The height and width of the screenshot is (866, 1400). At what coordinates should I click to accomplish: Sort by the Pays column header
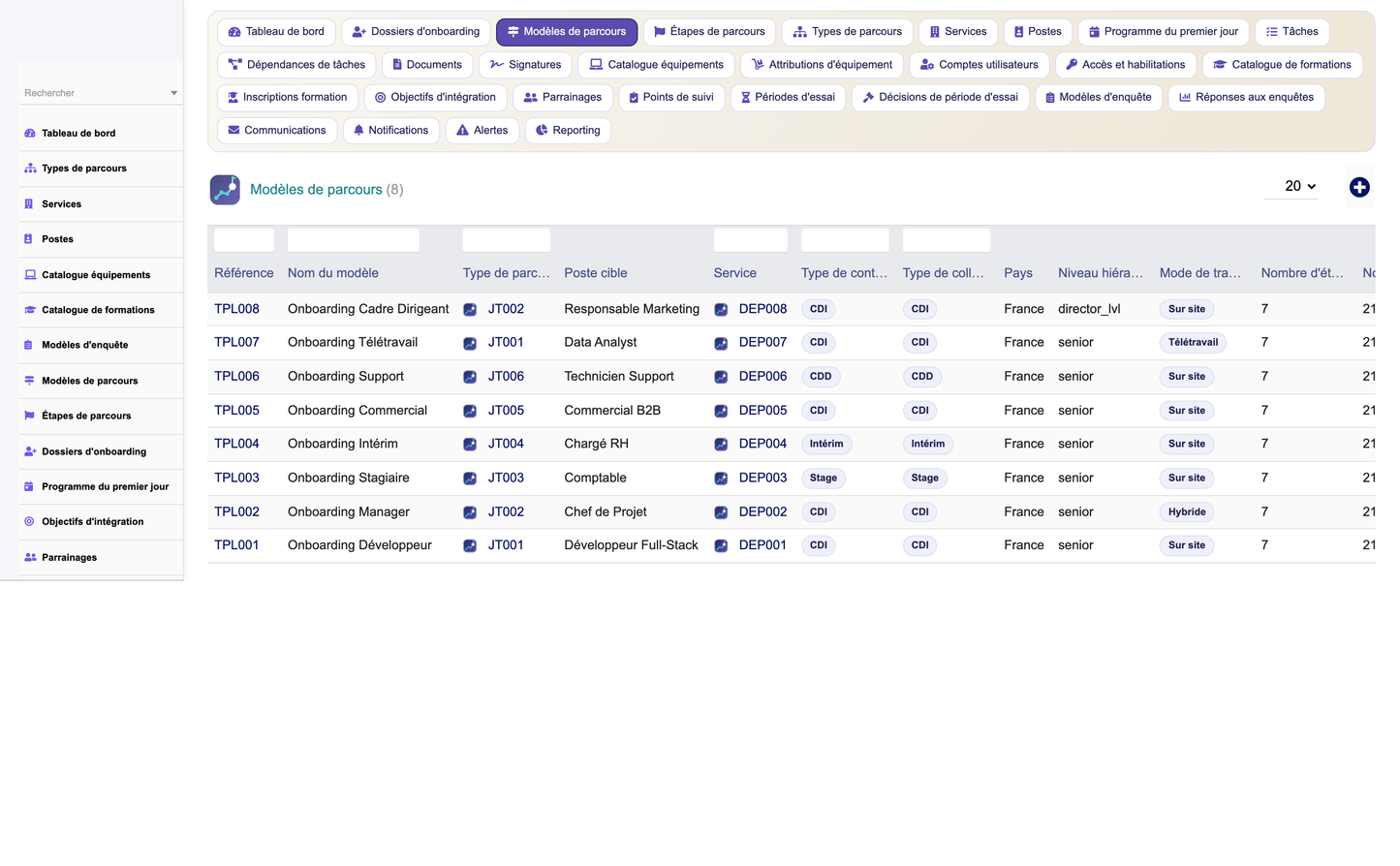[x=1018, y=273]
